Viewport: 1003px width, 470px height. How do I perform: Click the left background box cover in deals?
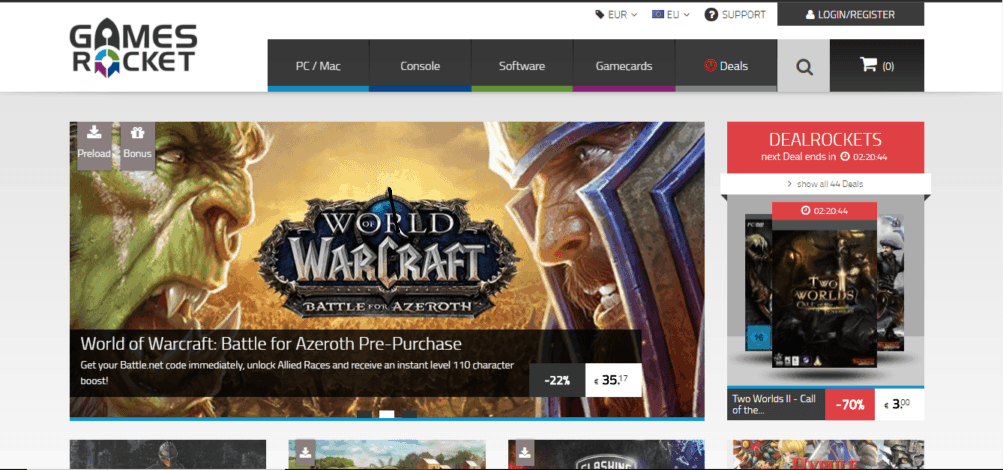759,283
